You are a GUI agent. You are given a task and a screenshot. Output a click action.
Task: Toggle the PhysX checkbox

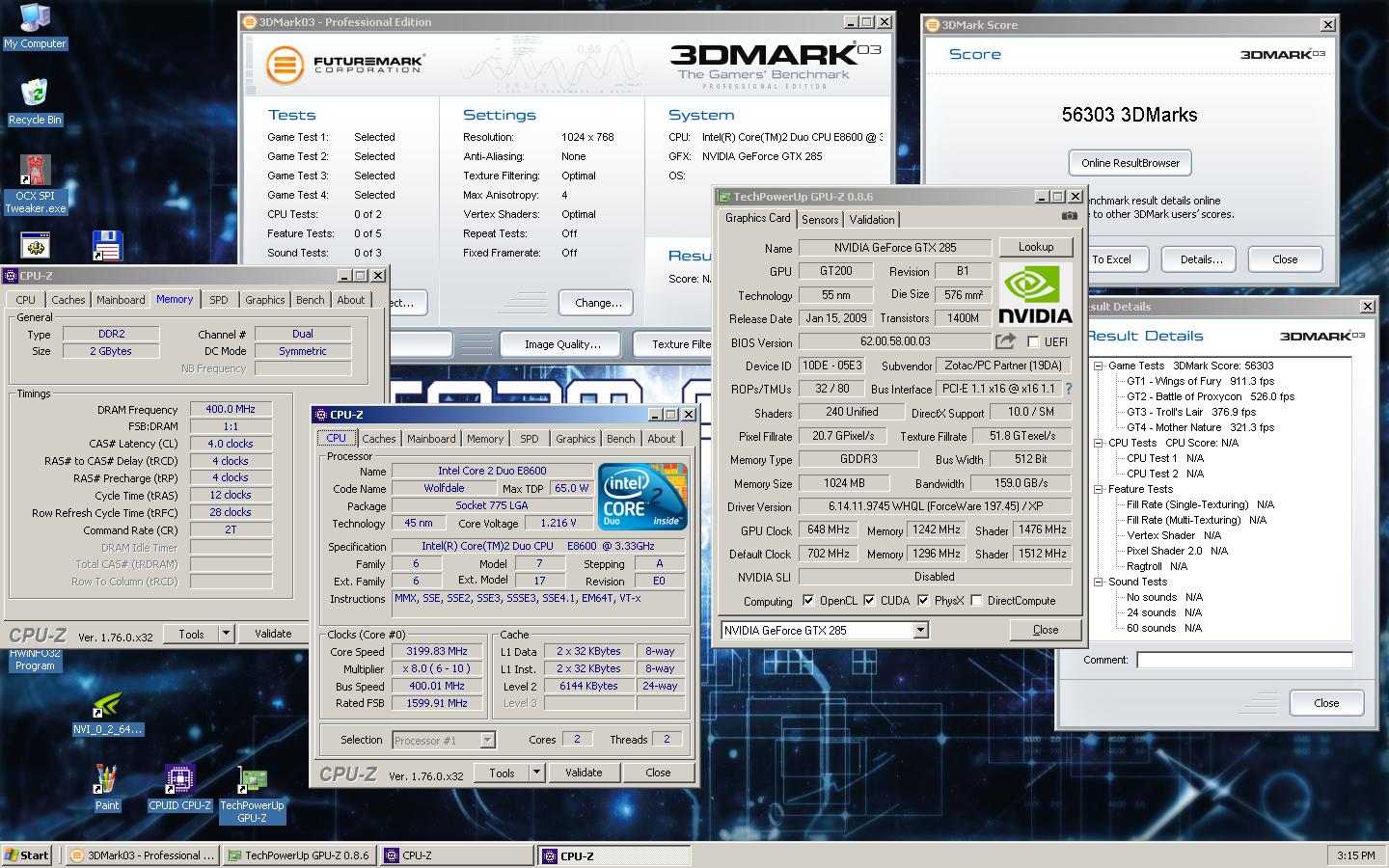(923, 601)
